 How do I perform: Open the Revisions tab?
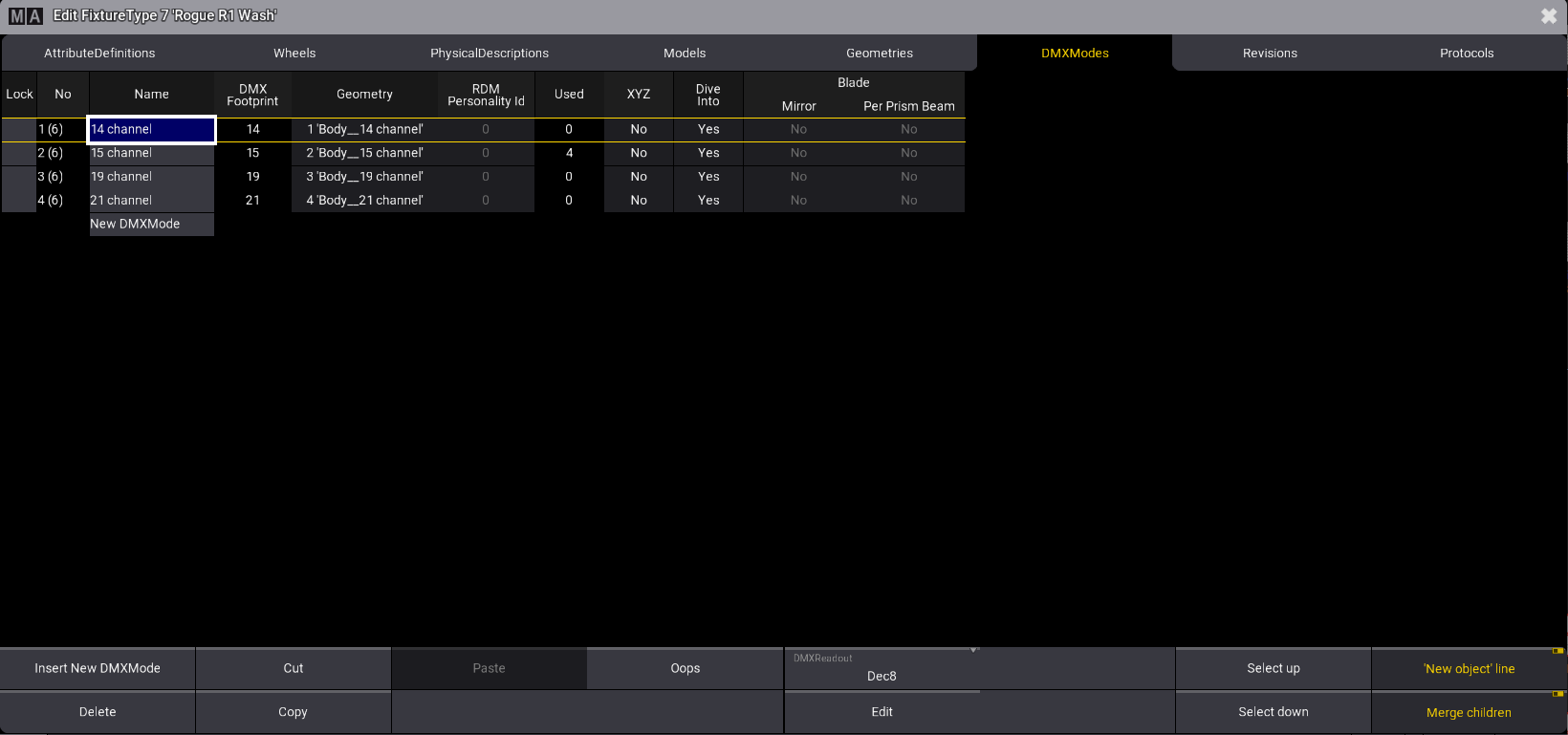(1270, 54)
